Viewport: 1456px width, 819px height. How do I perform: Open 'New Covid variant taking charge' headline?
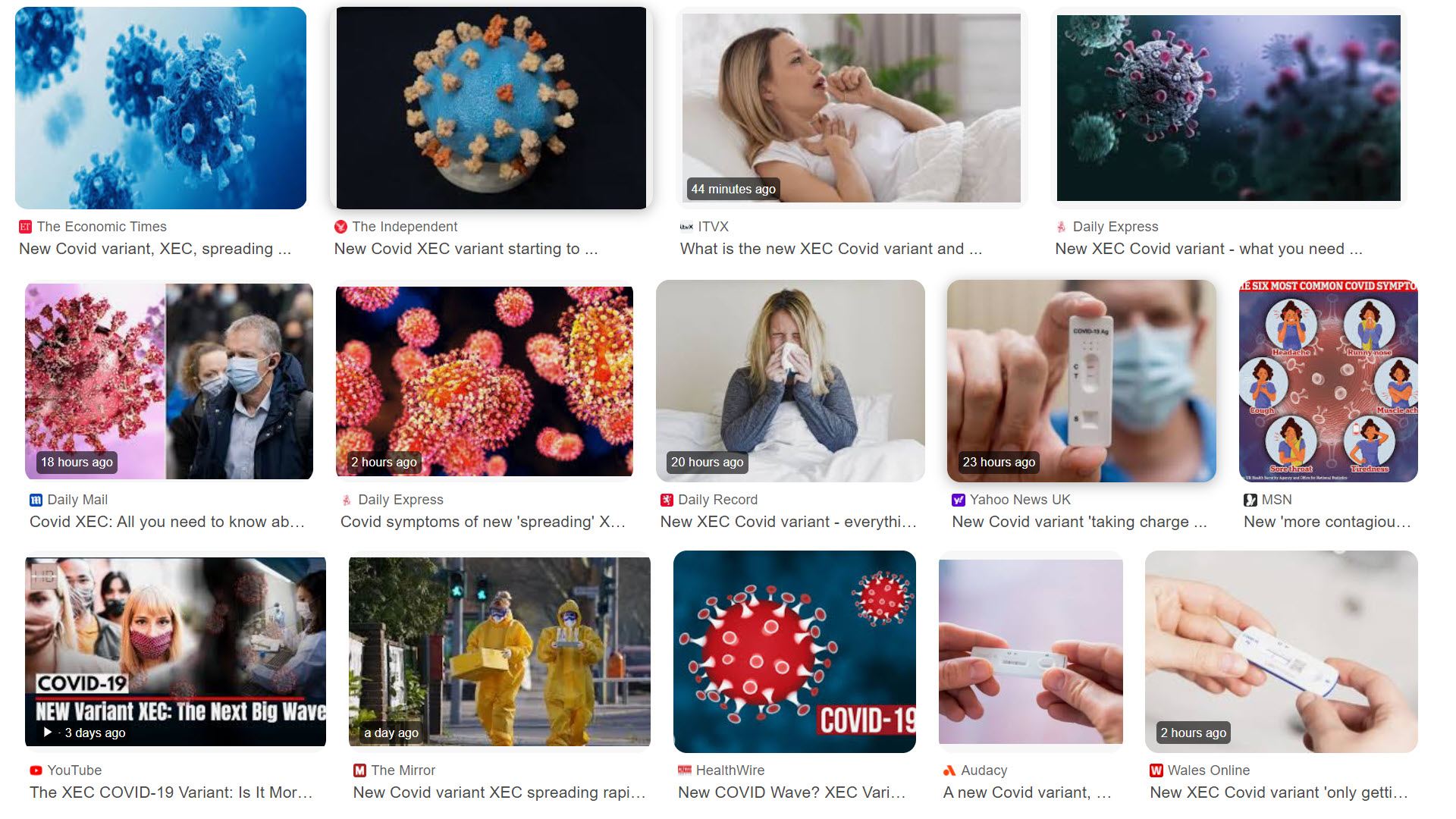coord(1079,522)
